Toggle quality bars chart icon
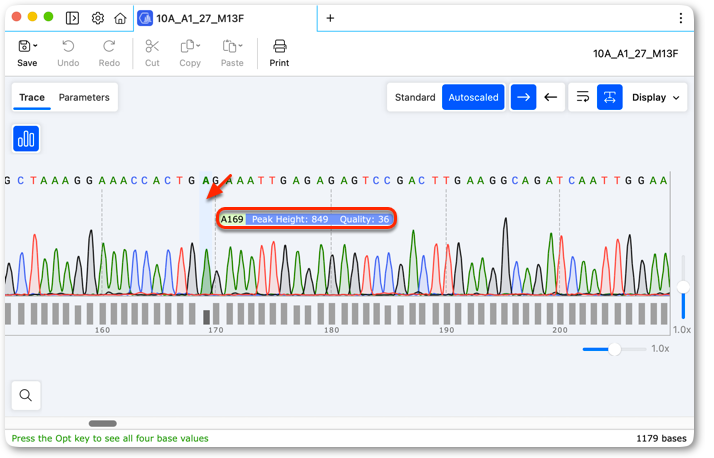This screenshot has height=458, width=714. click(26, 139)
